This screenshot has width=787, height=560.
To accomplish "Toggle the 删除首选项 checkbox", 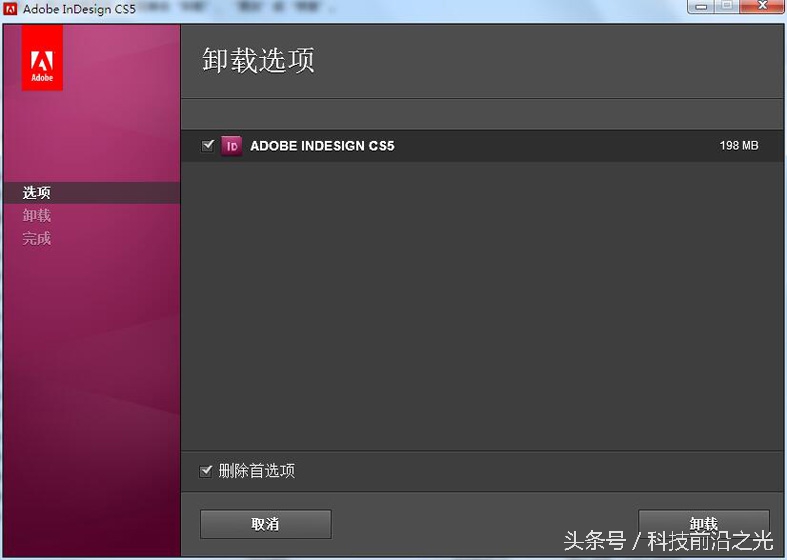I will click(206, 471).
